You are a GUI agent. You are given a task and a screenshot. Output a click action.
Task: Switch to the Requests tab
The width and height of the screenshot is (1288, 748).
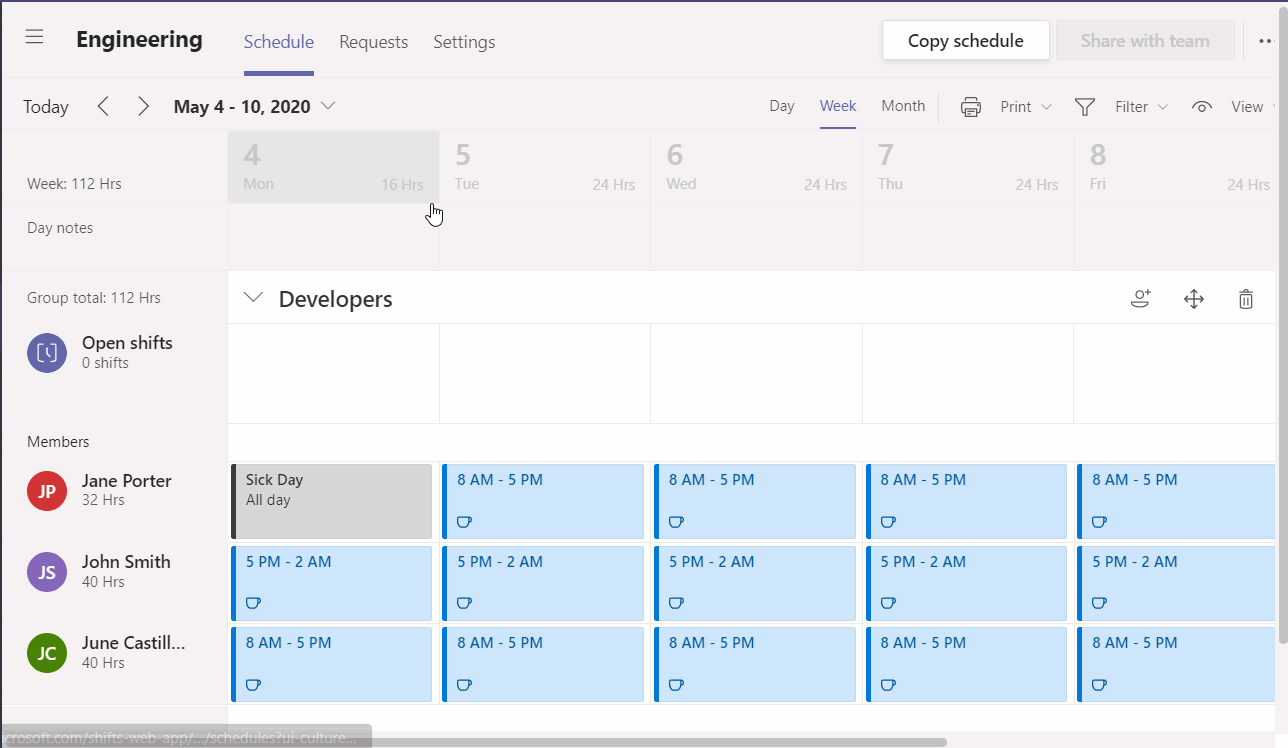373,42
